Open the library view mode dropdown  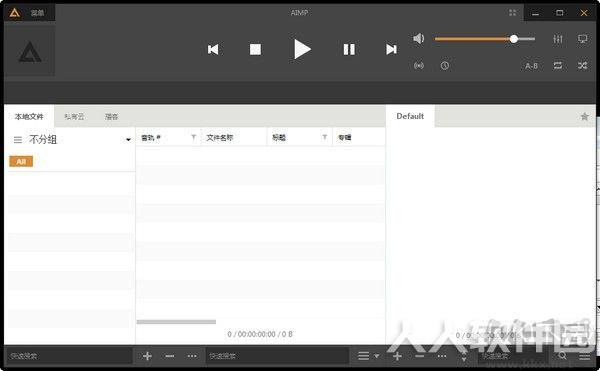point(368,356)
